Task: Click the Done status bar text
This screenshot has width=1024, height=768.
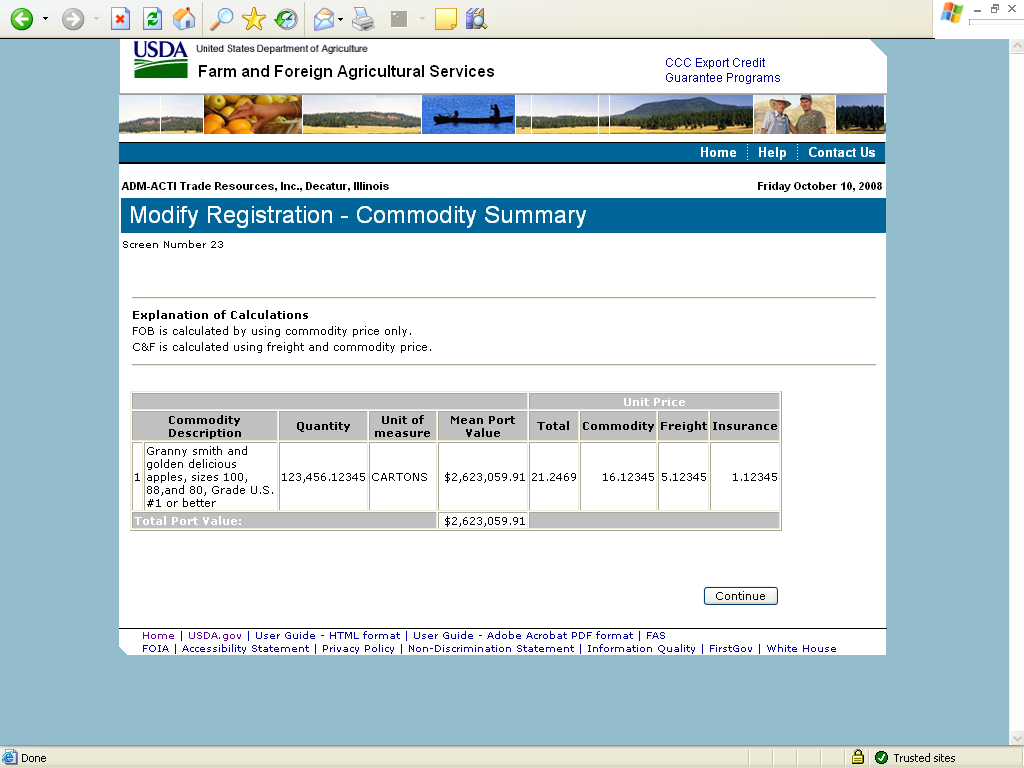Action: (x=33, y=758)
